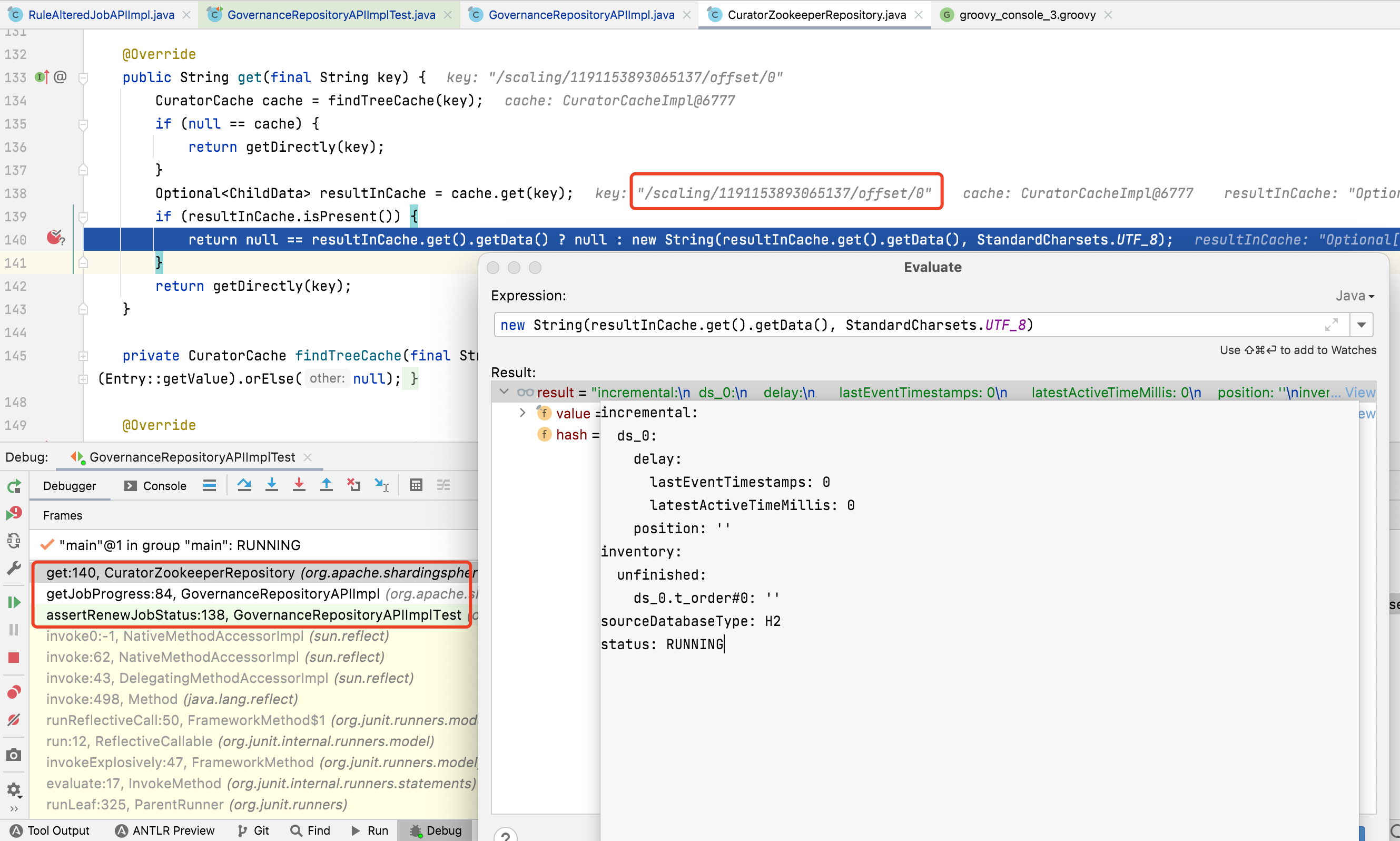Open Run tool window
This screenshot has height=841, width=1400.
369,830
